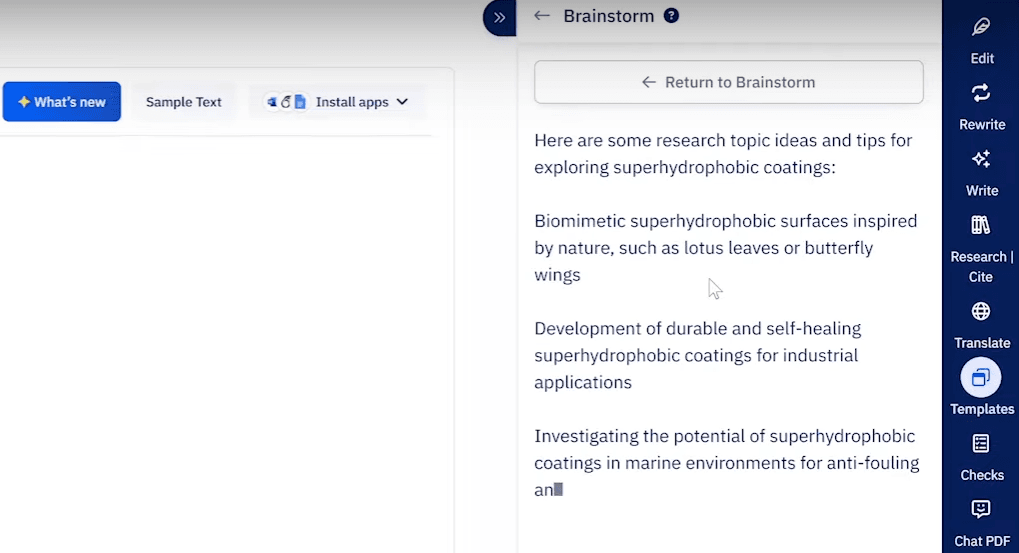Click the 'Development of durable and self-healing' idea
The width and height of the screenshot is (1019, 553).
697,355
